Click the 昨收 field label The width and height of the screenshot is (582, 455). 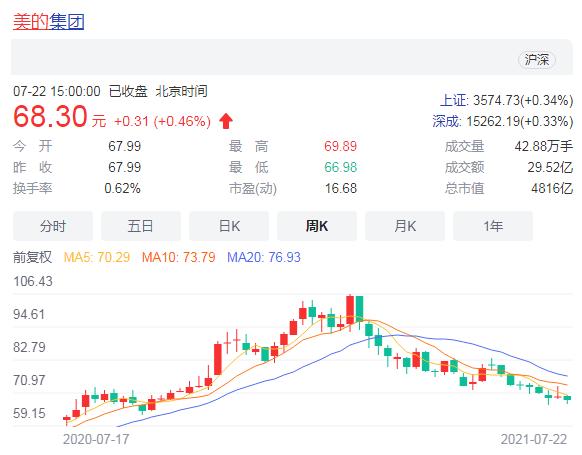[x=32, y=167]
